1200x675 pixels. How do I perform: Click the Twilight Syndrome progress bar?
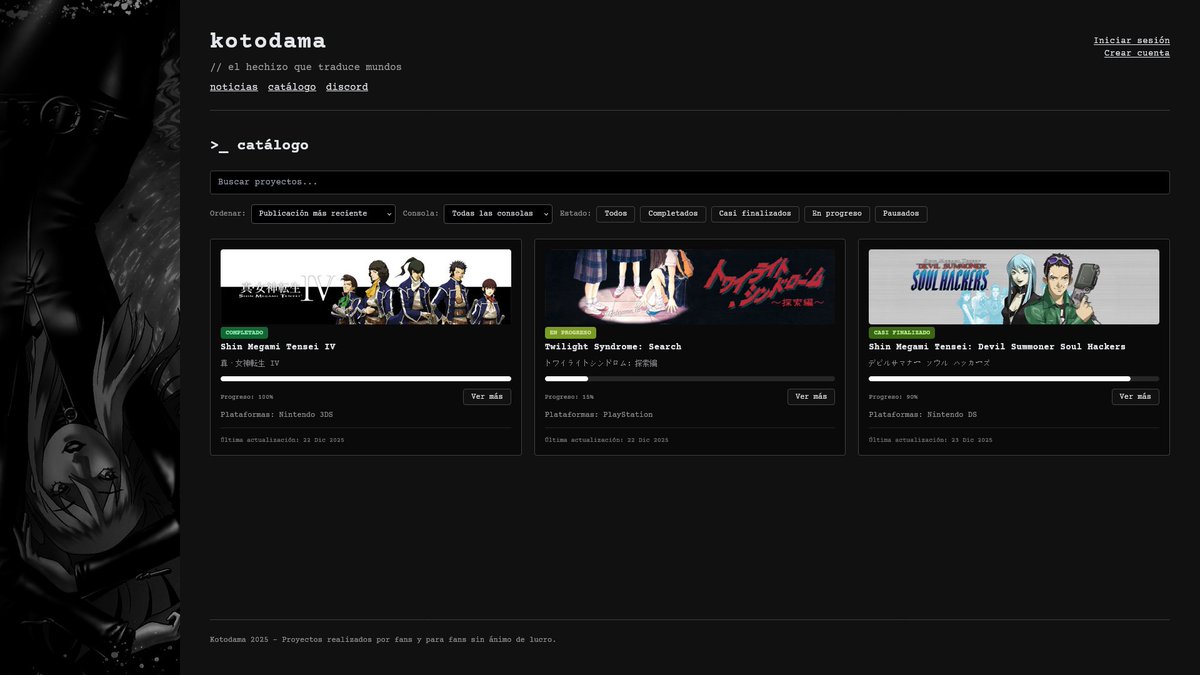690,379
